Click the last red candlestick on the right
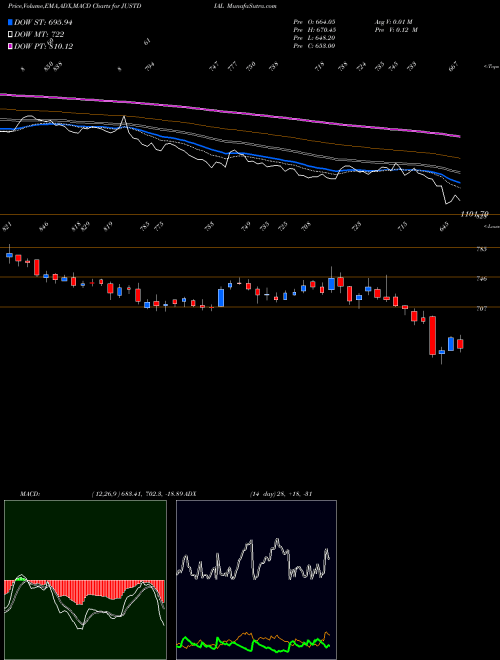 (x=460, y=343)
